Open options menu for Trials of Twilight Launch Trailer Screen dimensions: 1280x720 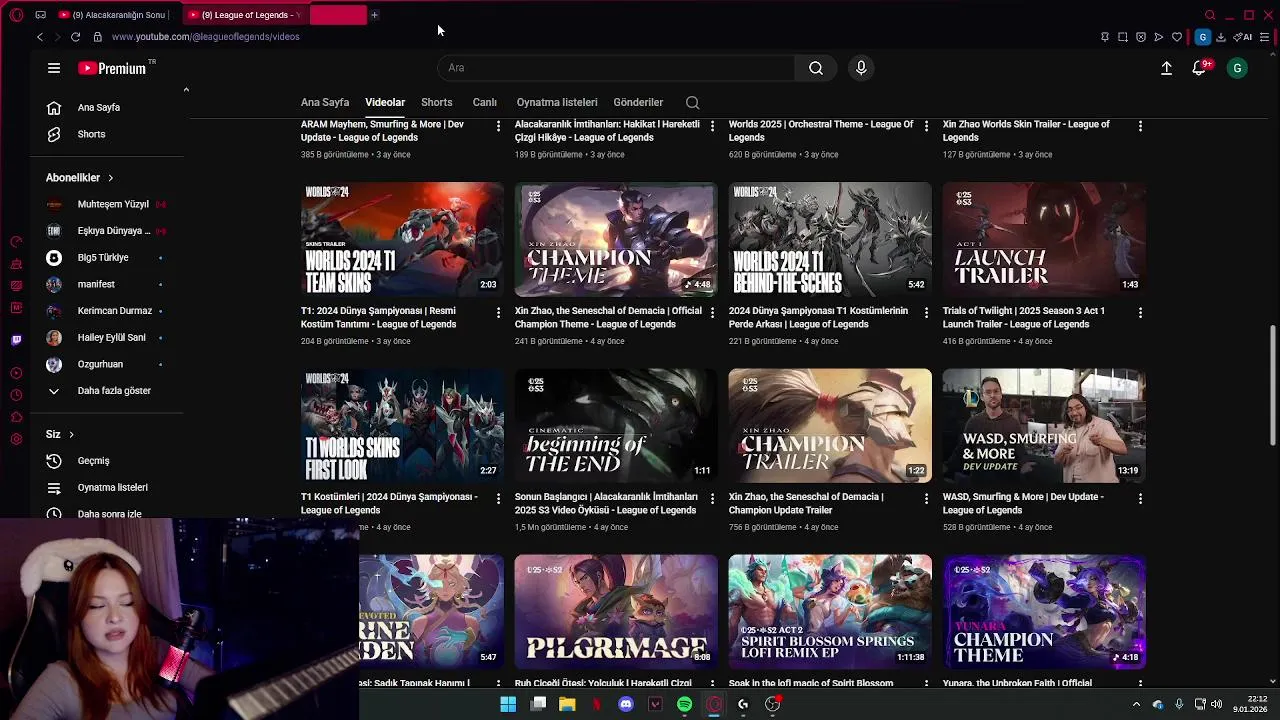(x=1140, y=313)
